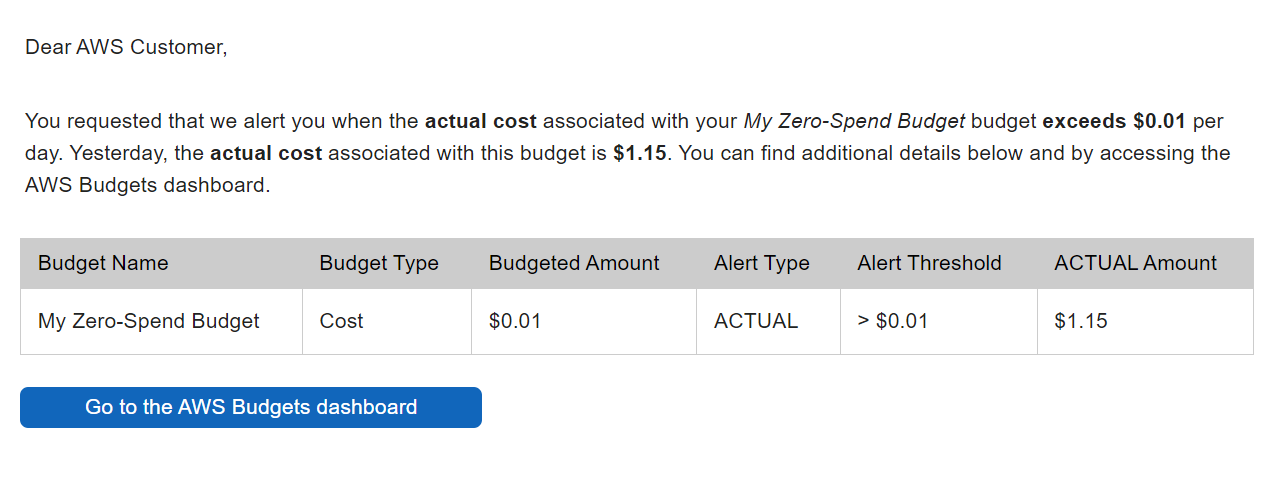
Task: Click the My Zero-Spend Budget table cell
Action: 149,321
